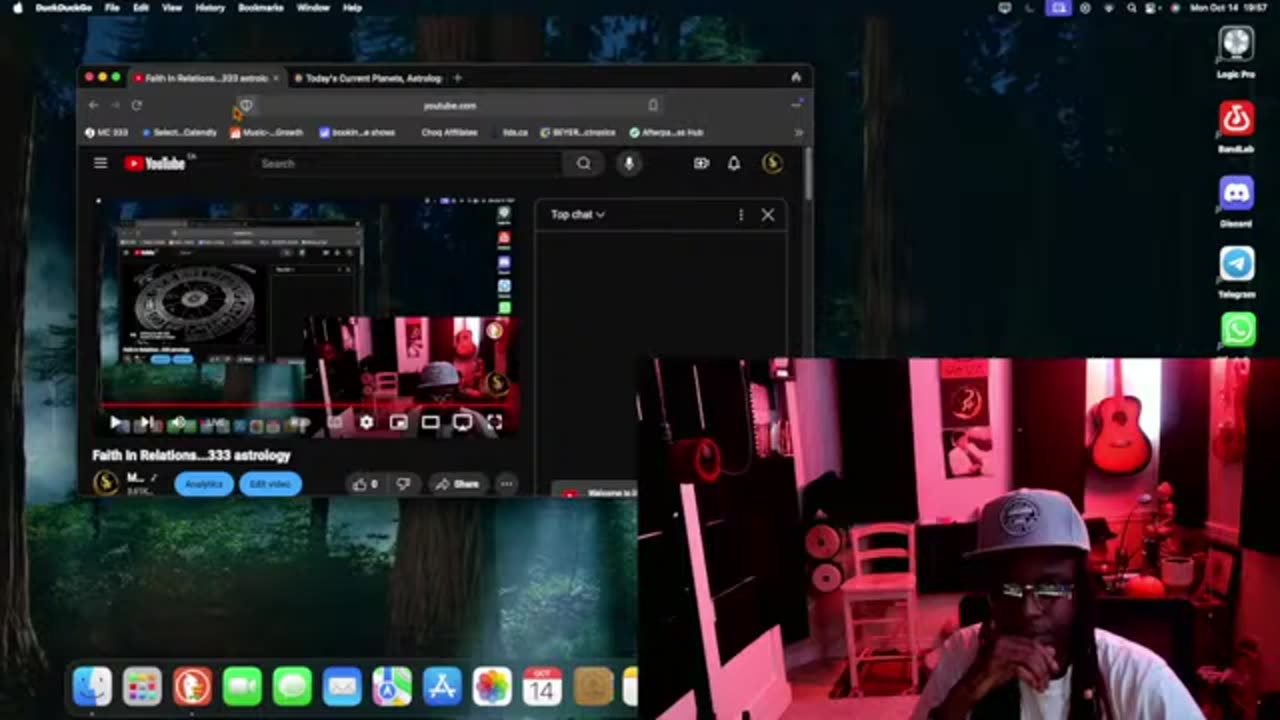
Task: Click the red video progress bar
Action: [308, 407]
